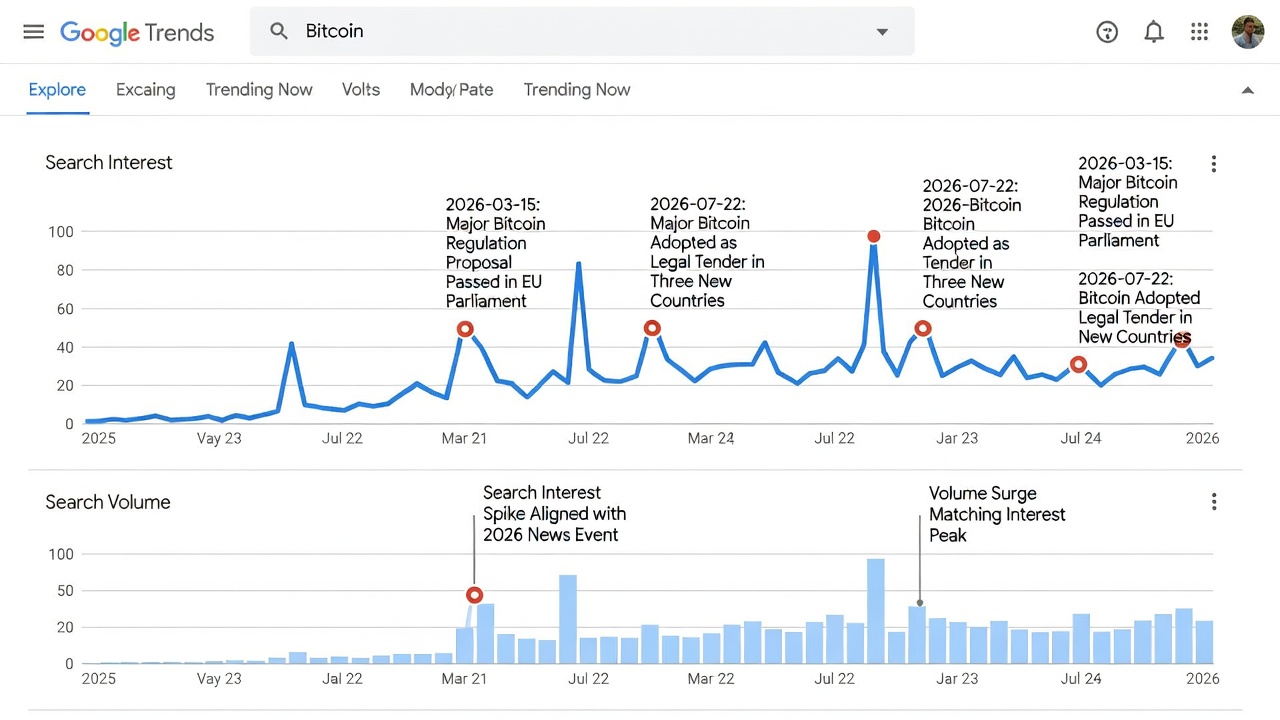Select the Mar 21 interest peak marker
This screenshot has width=1280, height=720.
pyautogui.click(x=465, y=329)
